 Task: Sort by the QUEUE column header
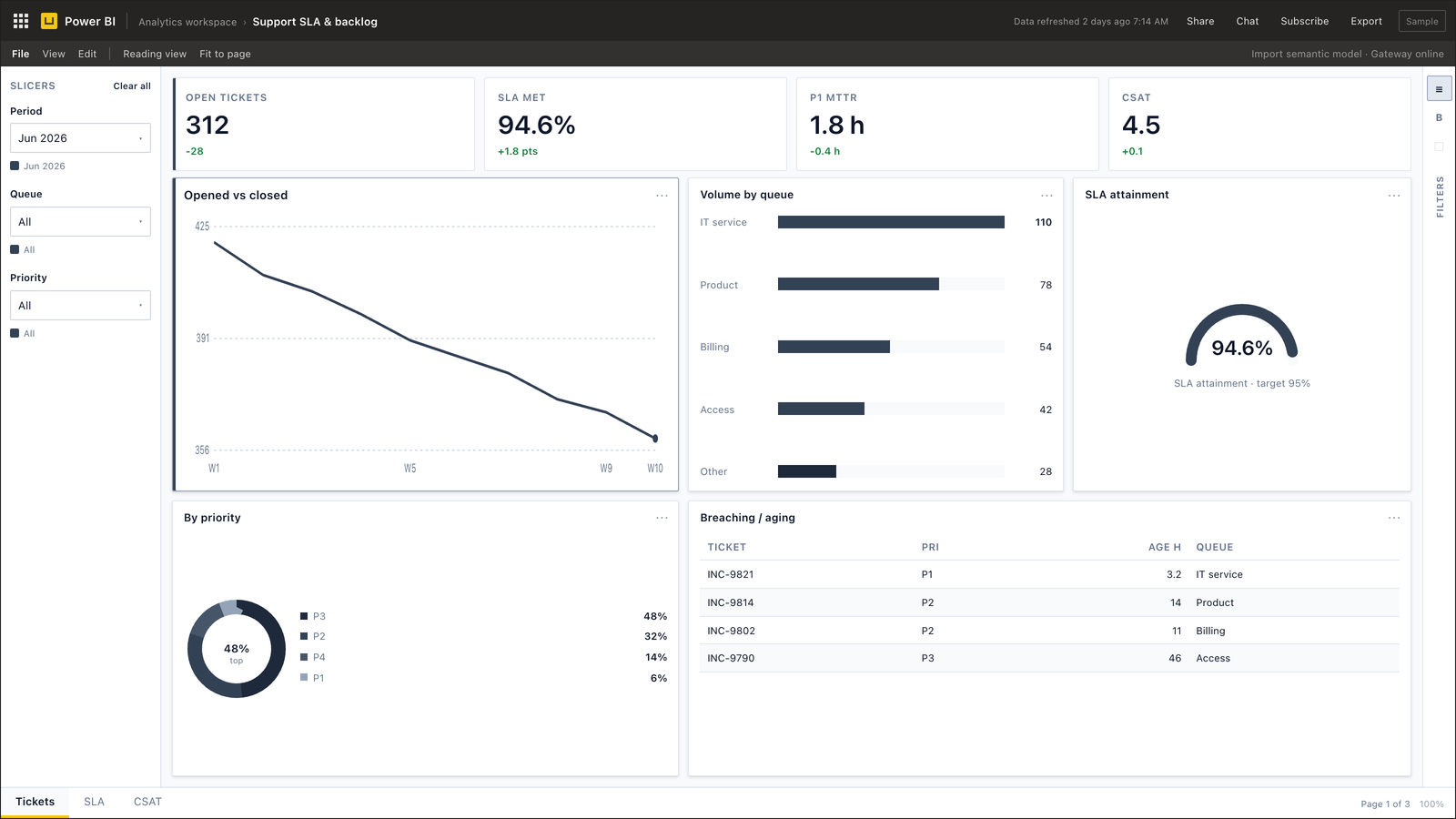(x=1214, y=547)
